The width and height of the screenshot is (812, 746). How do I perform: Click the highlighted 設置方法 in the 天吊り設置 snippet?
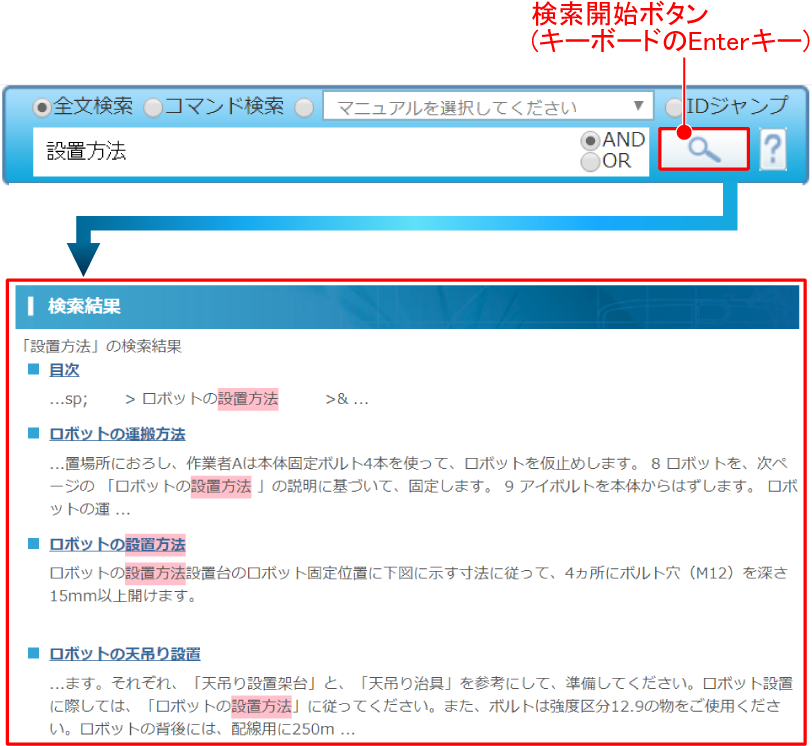[x=262, y=706]
